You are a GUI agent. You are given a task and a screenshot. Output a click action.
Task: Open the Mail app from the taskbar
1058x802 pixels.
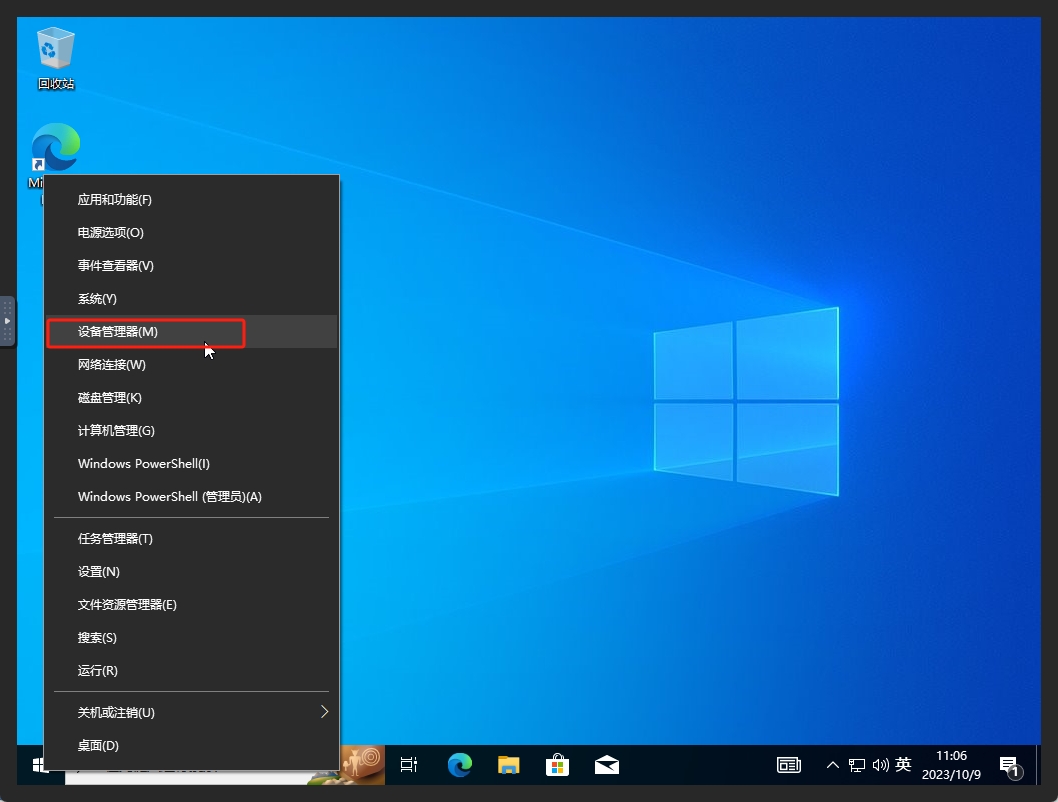pyautogui.click(x=606, y=765)
